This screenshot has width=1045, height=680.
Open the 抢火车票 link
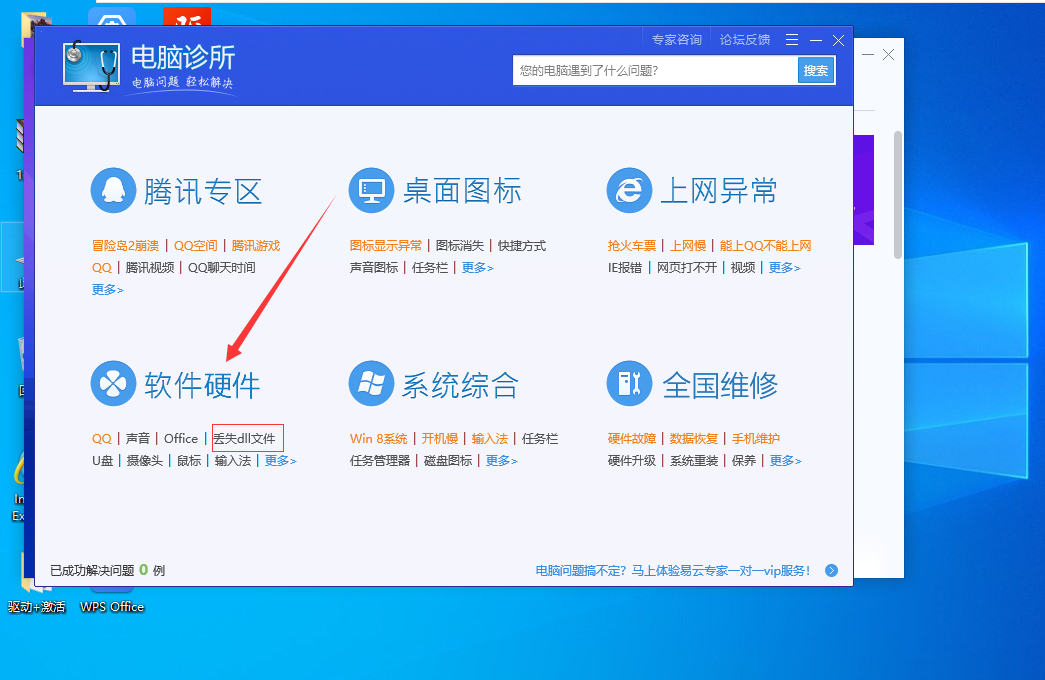coord(632,246)
